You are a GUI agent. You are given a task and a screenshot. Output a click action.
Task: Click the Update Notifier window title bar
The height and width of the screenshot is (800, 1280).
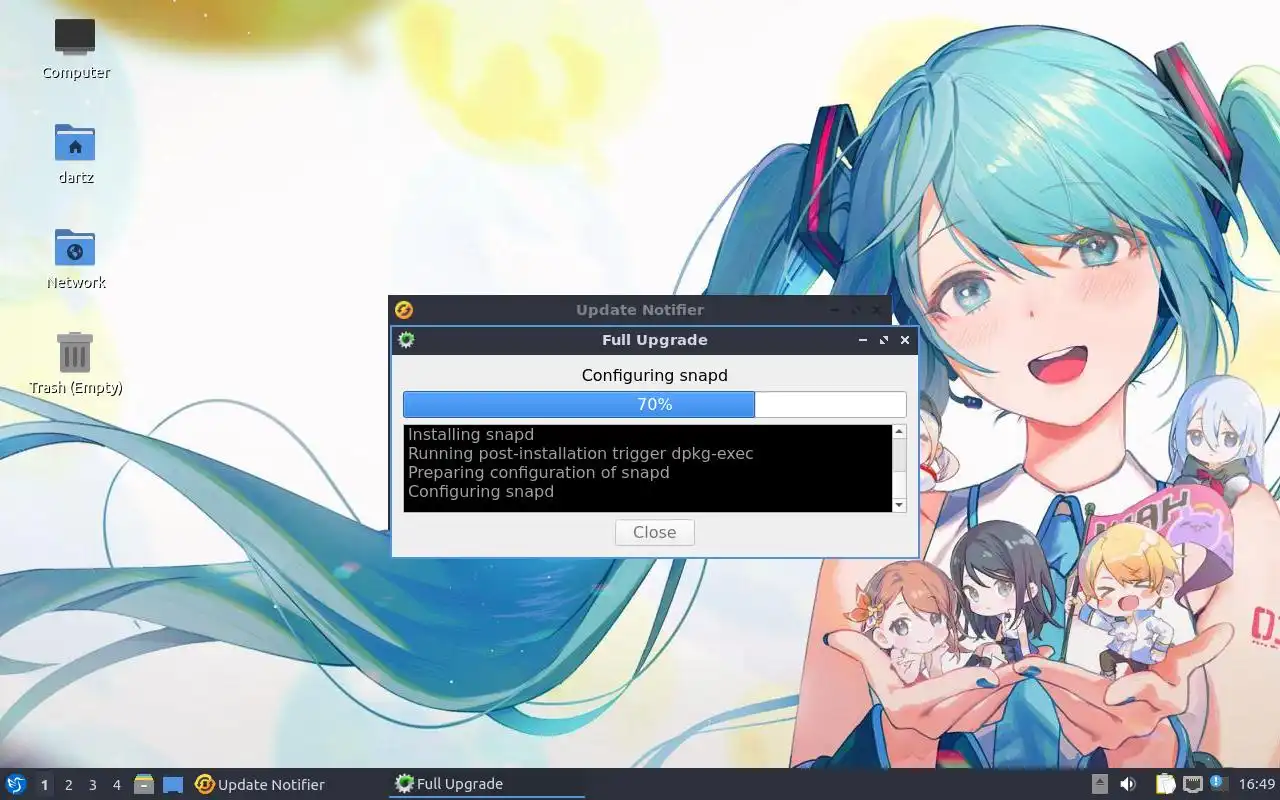640,310
